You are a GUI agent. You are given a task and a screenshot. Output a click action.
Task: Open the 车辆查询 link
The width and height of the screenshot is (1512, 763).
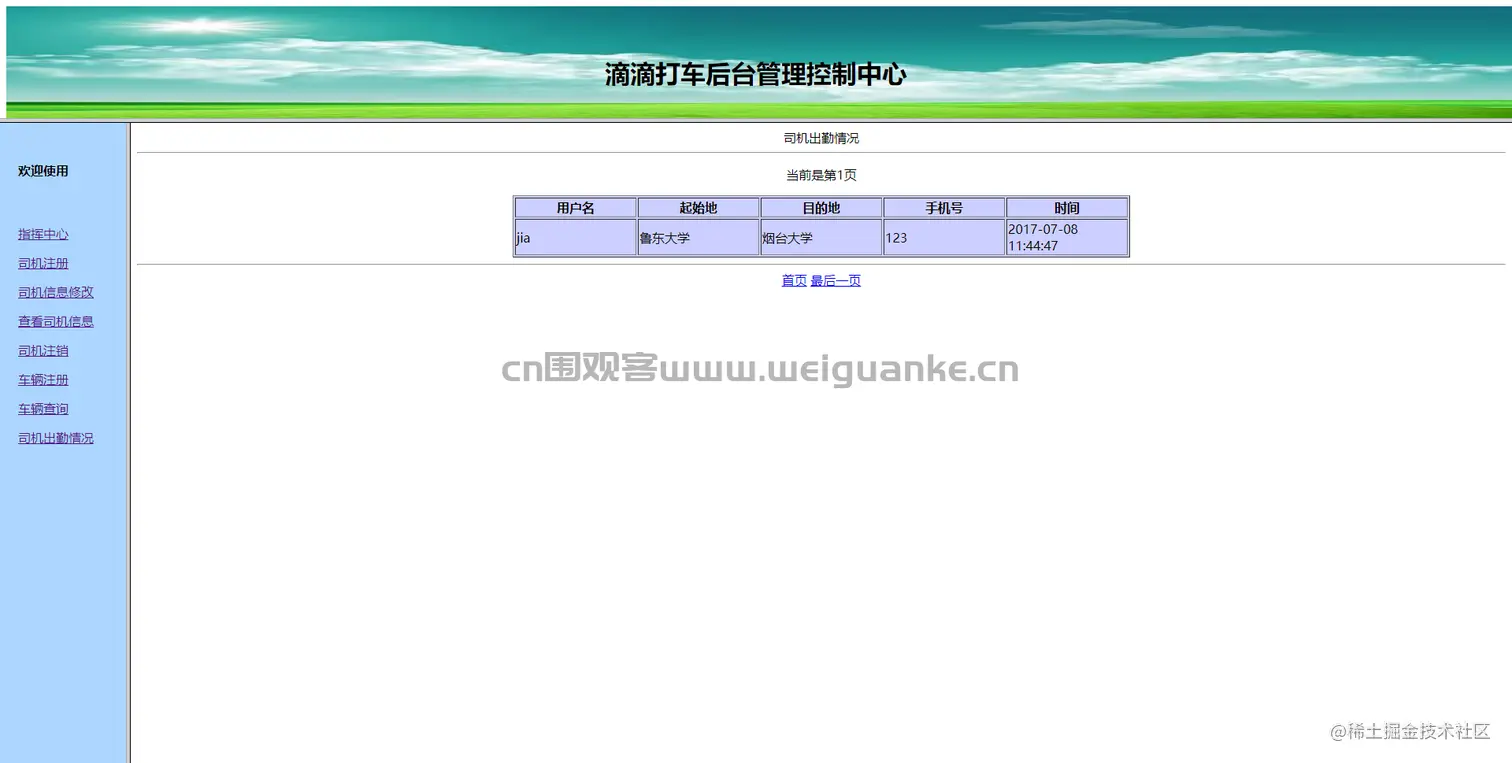(43, 408)
